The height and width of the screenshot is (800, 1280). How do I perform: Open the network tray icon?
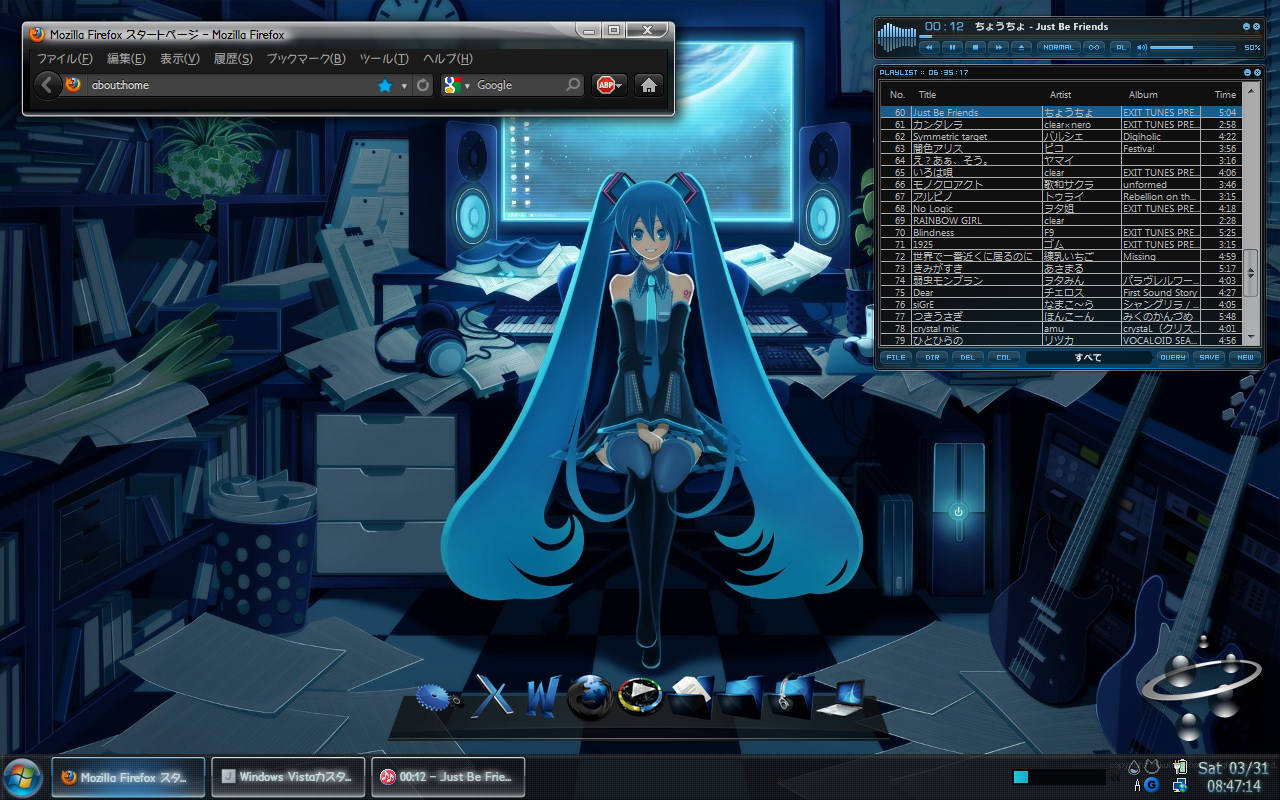1180,785
